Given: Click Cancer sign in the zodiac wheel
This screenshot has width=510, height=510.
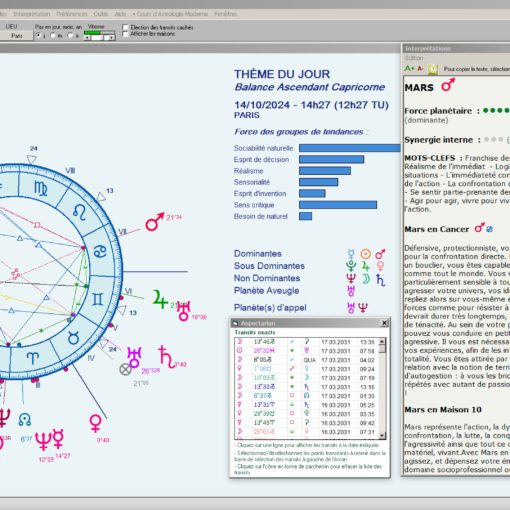Looking at the screenshot, I should click(100, 251).
